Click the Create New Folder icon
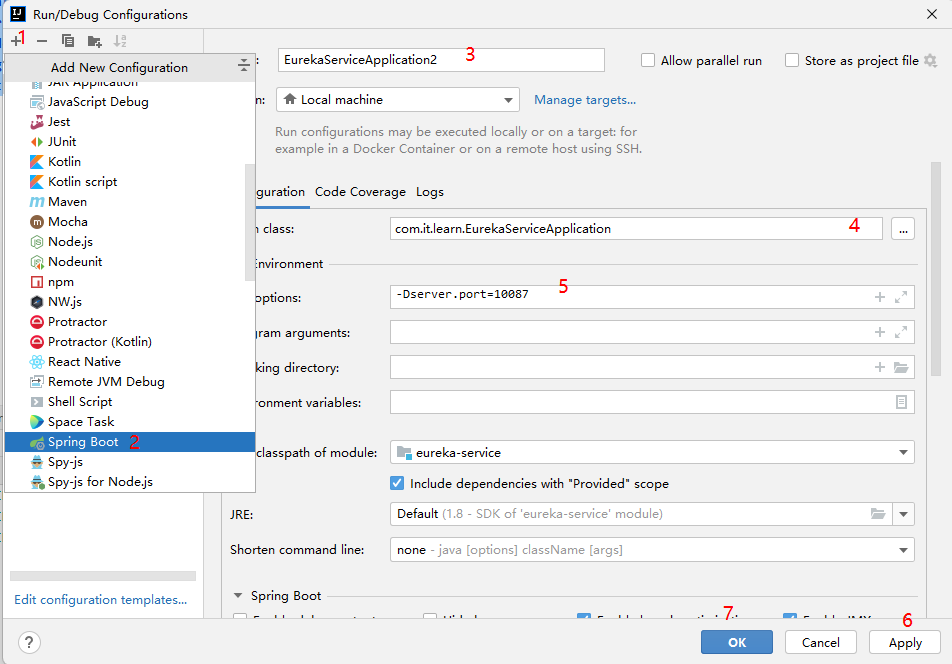Screen dimensions: 952x664 coord(94,41)
